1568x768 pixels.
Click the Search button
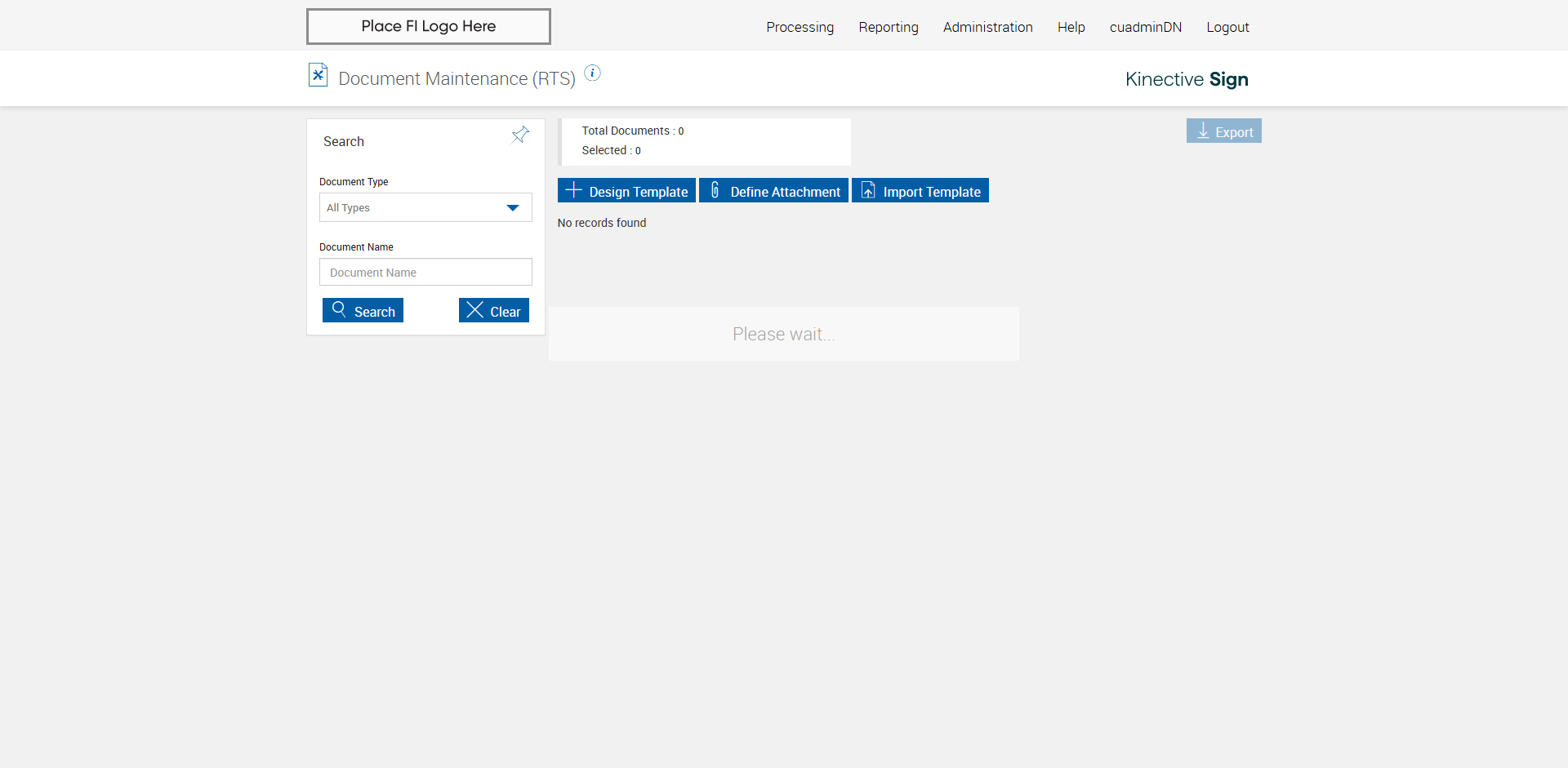[363, 310]
